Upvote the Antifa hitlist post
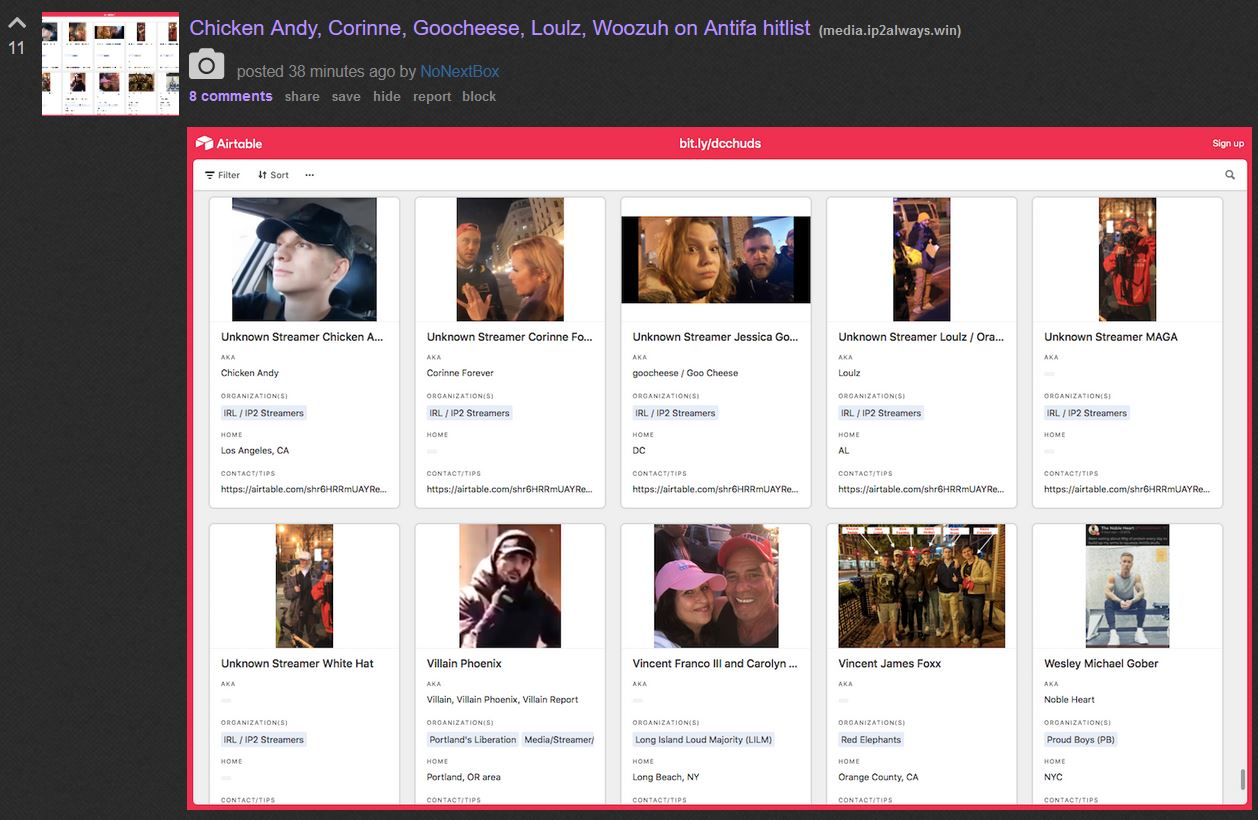1258x820 pixels. [x=17, y=22]
